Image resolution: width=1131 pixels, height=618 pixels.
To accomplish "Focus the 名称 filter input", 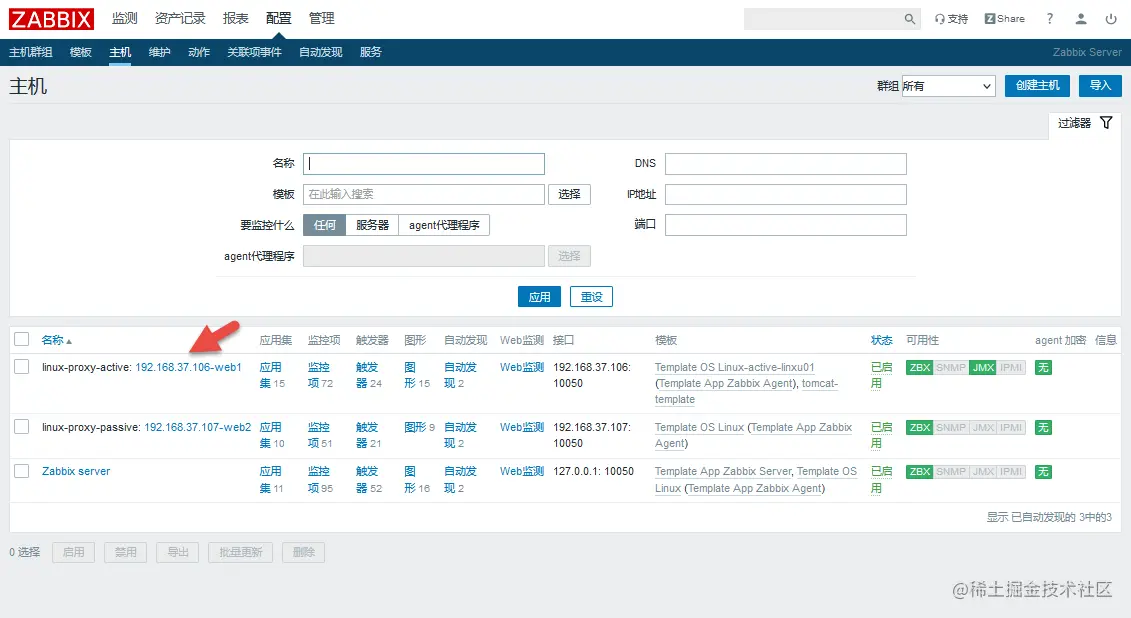I will [x=424, y=164].
